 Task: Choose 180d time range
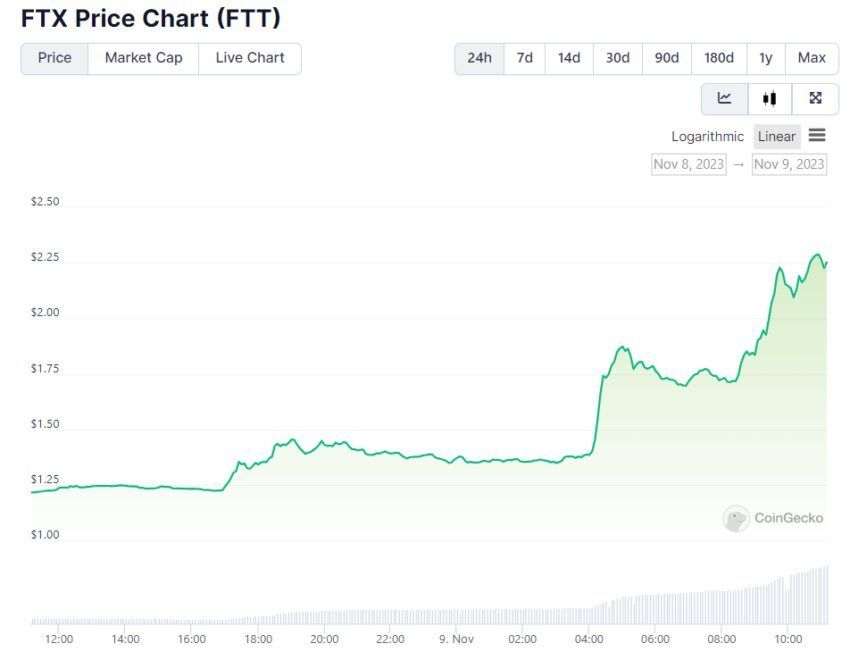(x=719, y=58)
